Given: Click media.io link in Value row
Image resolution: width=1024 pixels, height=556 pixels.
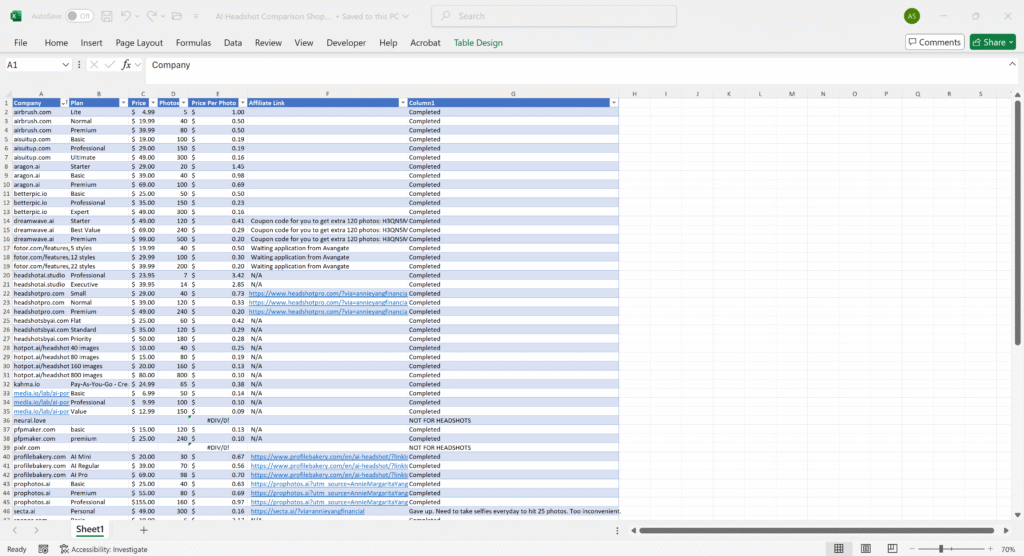Looking at the screenshot, I should pos(41,412).
